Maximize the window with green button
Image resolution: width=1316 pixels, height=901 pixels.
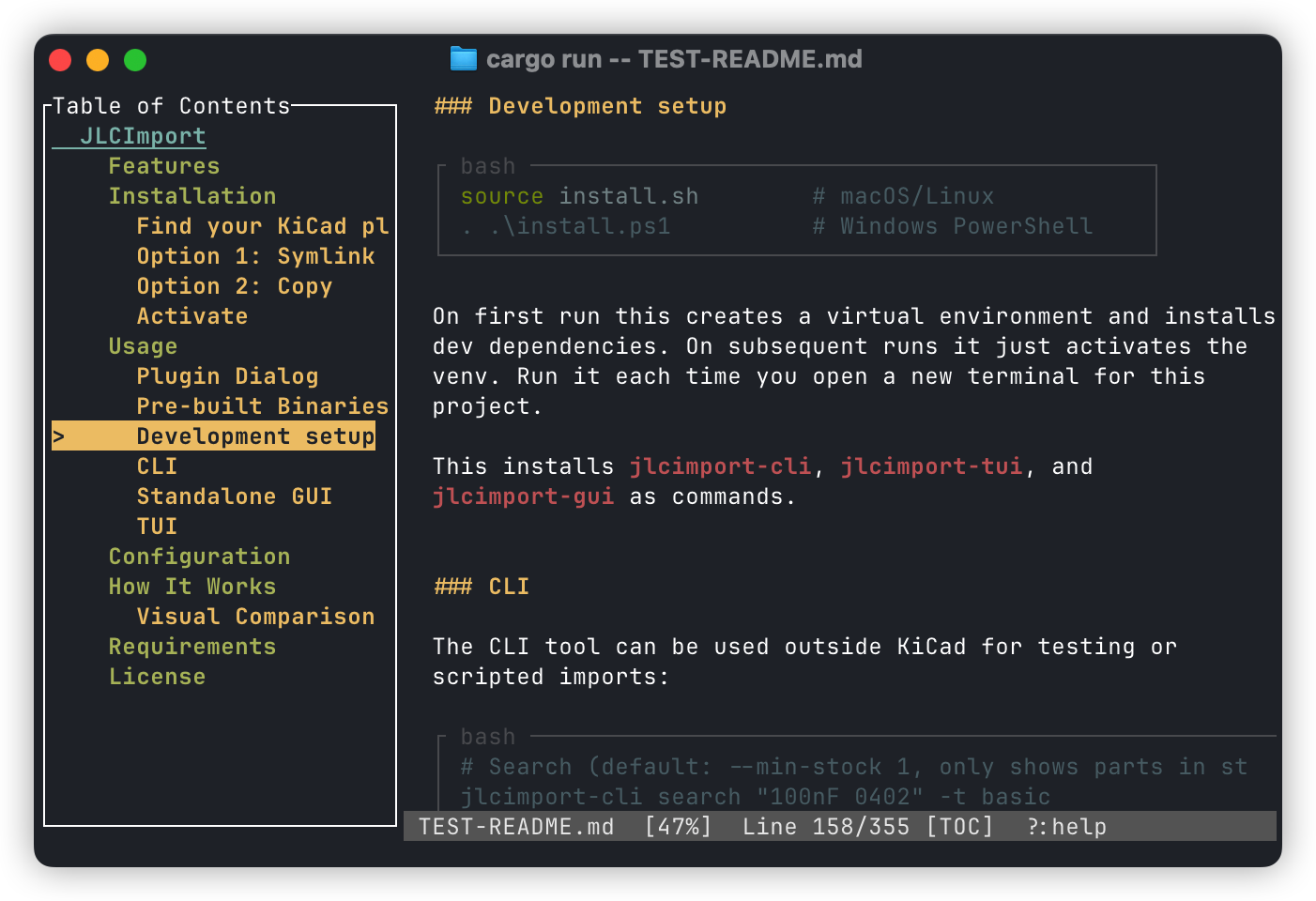pyautogui.click(x=135, y=60)
